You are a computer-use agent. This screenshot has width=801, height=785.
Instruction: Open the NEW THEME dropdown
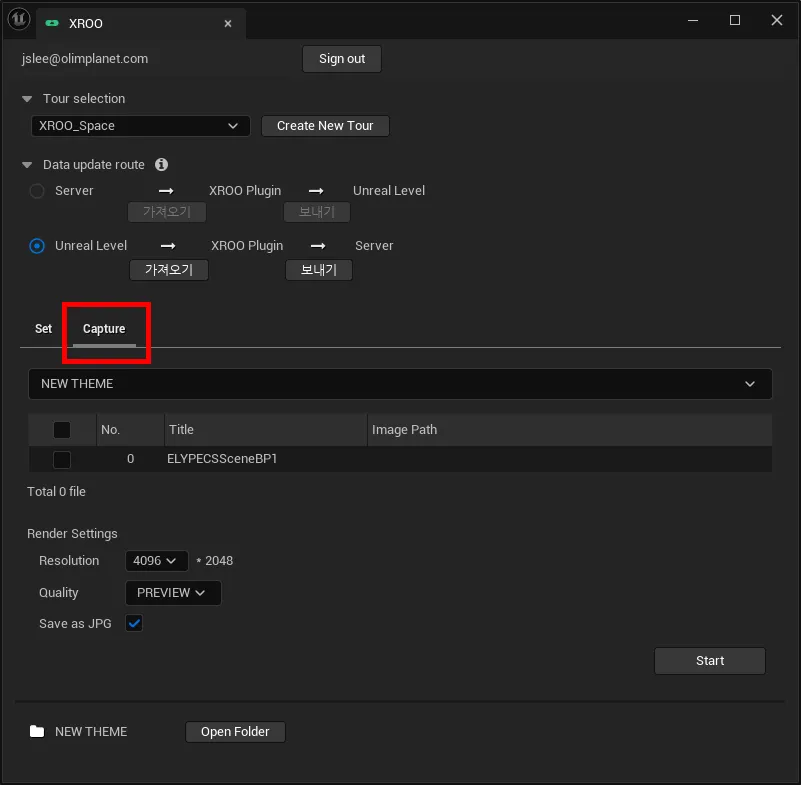400,384
